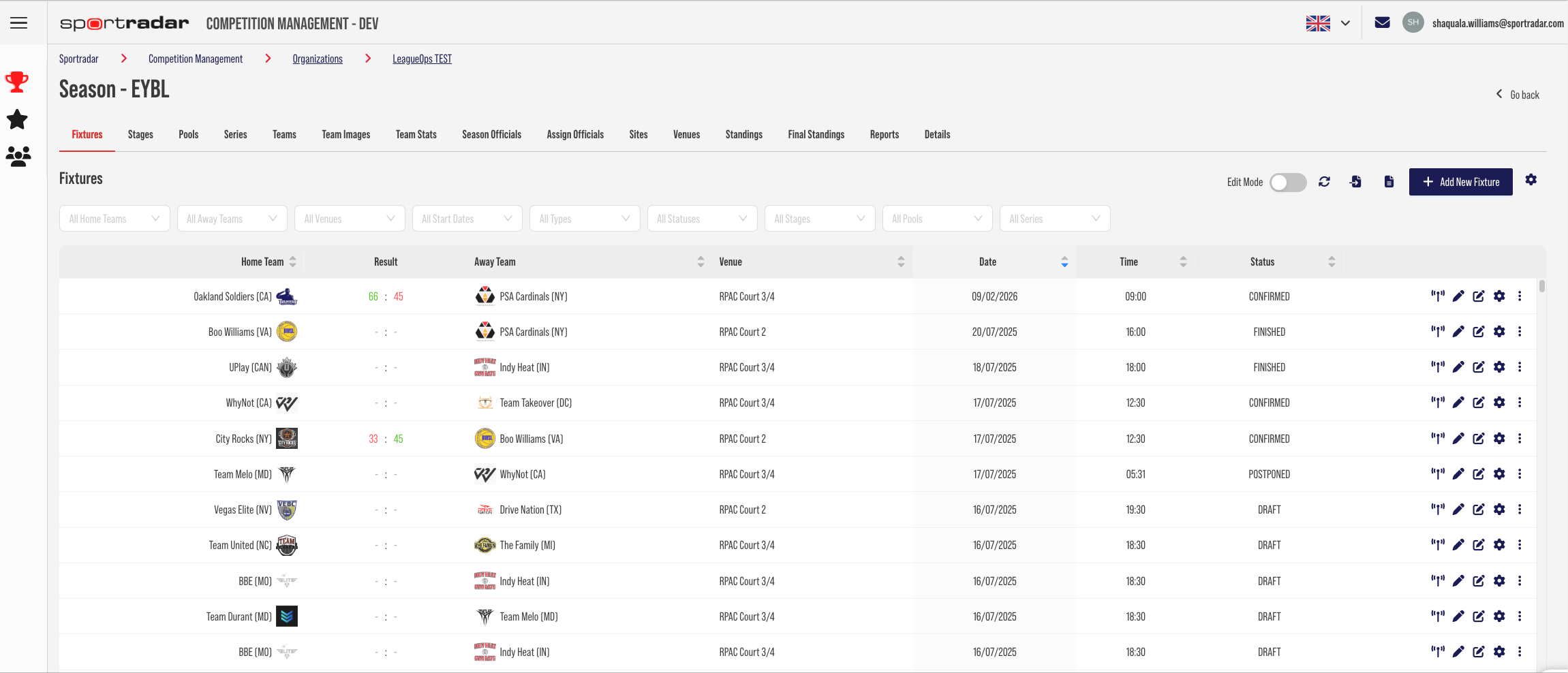Click the fixtures table vertical scrollbar

click(x=1541, y=286)
